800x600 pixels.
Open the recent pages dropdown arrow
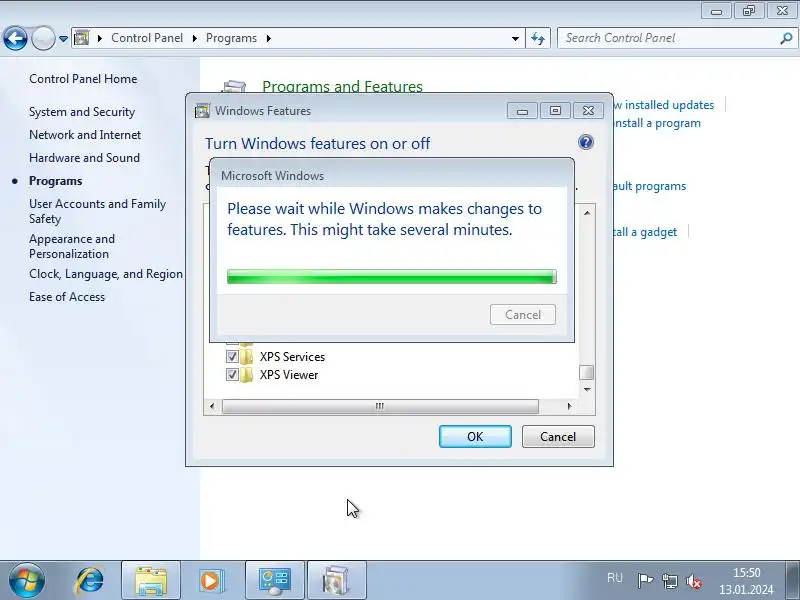(x=63, y=39)
